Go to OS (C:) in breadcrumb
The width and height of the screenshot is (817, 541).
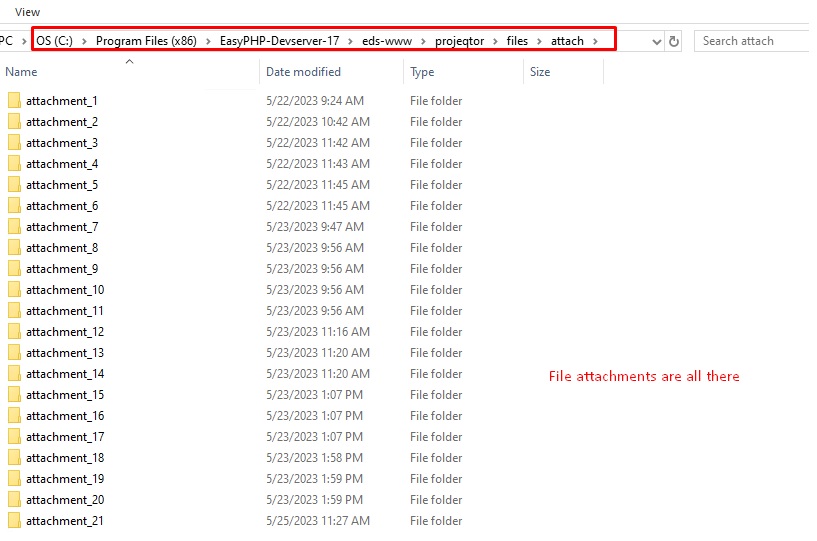(54, 41)
